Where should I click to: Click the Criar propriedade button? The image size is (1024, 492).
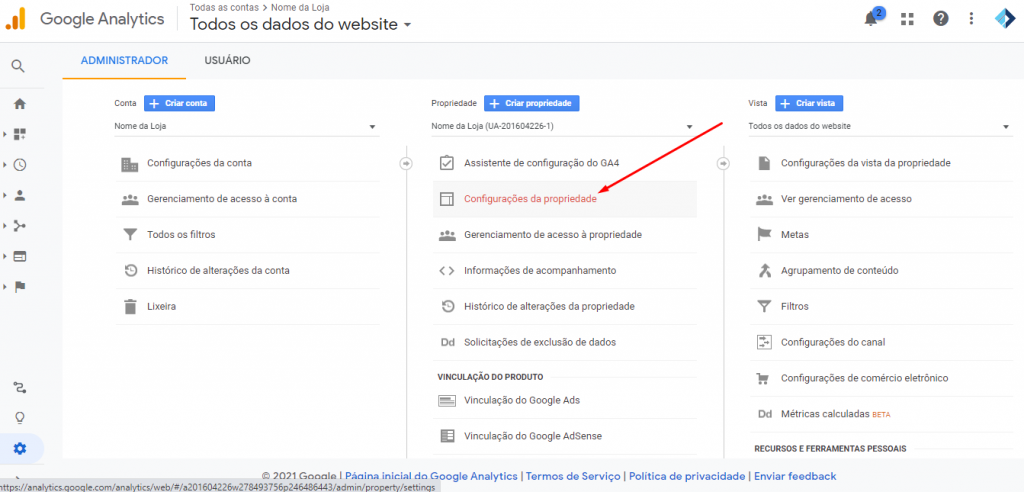tap(532, 103)
